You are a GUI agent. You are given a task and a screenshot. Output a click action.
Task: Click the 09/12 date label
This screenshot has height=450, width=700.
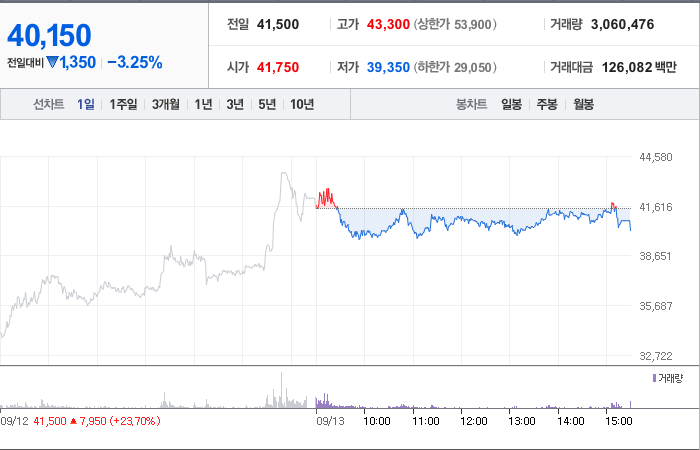point(15,421)
